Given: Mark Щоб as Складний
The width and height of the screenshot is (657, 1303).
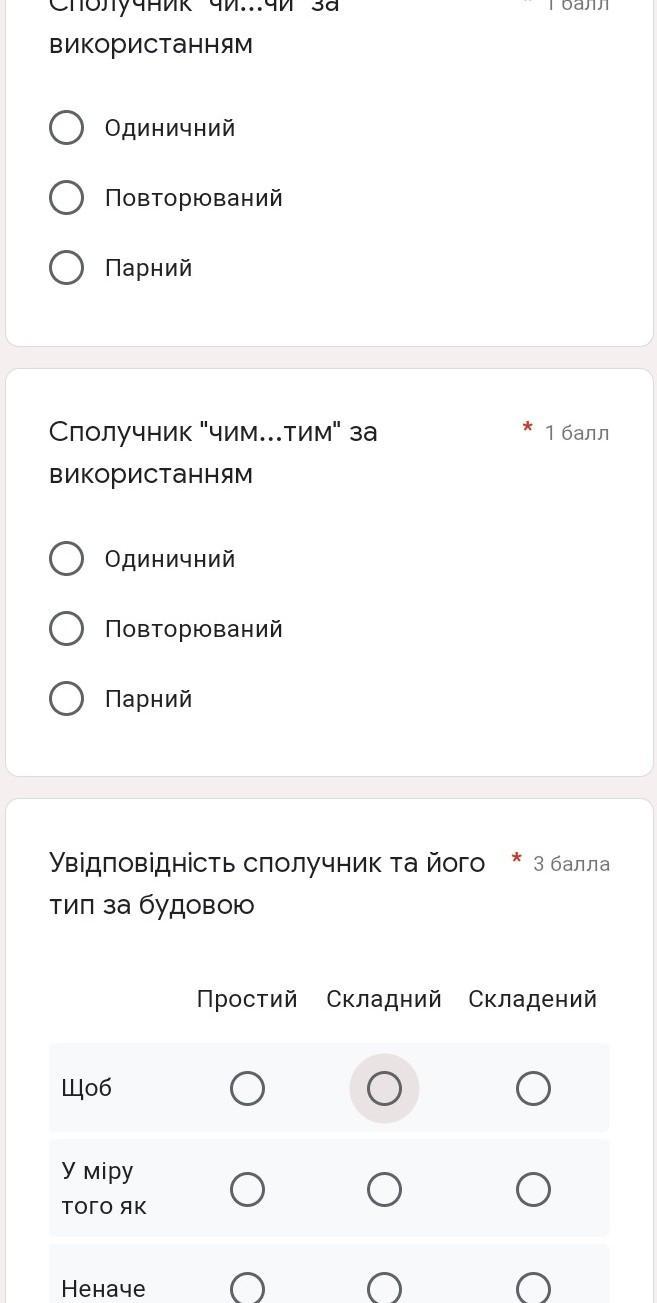Looking at the screenshot, I should [x=384, y=1088].
